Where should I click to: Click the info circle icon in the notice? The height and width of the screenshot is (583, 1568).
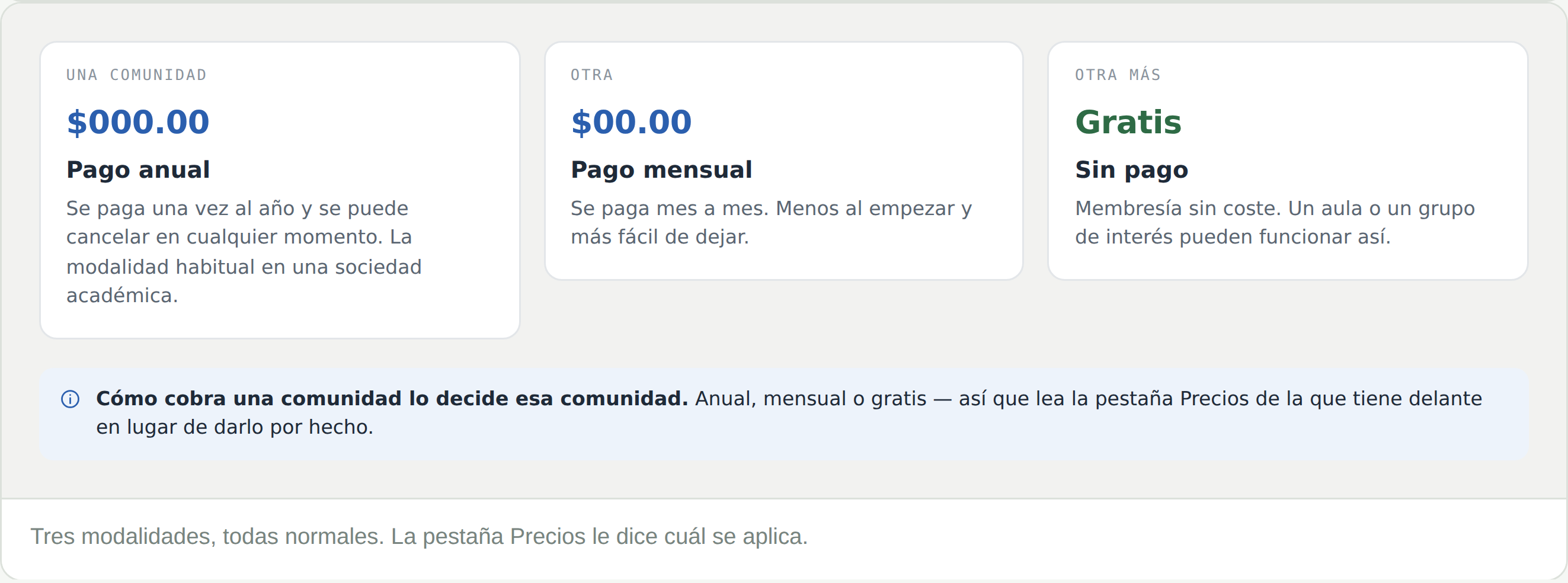pyautogui.click(x=70, y=399)
